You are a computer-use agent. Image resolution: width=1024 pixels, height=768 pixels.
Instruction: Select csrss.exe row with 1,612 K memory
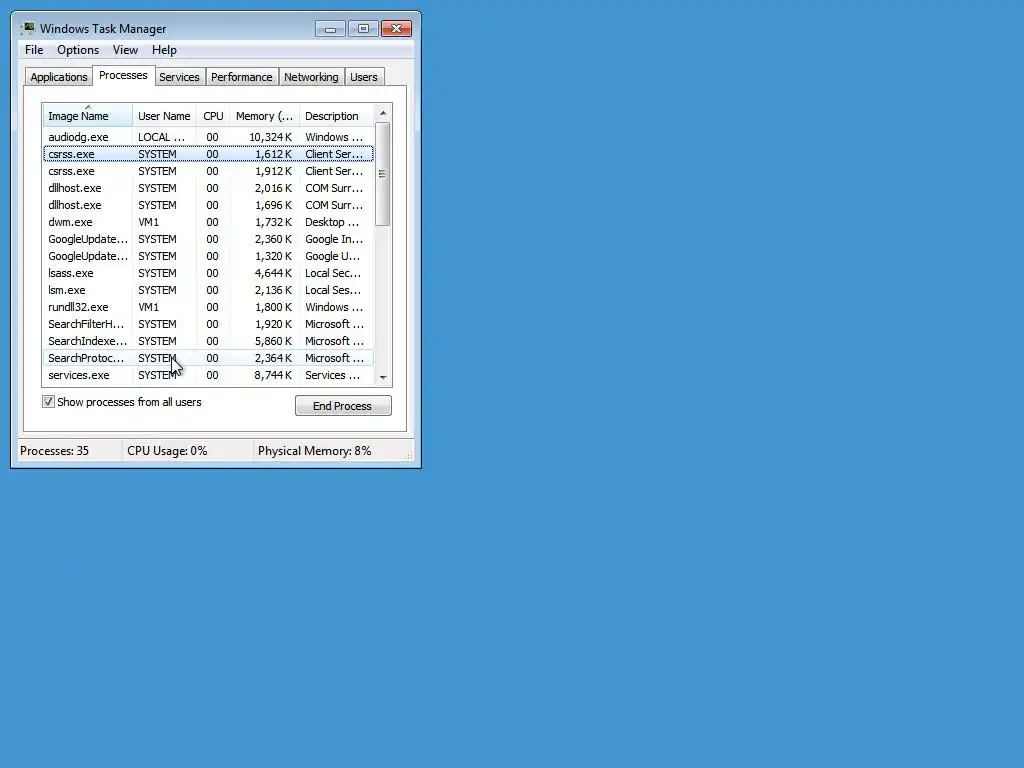tap(208, 154)
